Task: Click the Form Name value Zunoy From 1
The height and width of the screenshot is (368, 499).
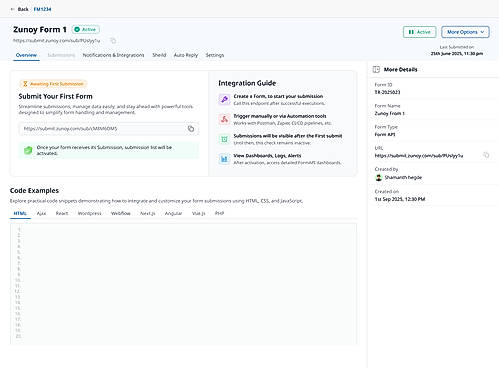Action: pos(390,113)
